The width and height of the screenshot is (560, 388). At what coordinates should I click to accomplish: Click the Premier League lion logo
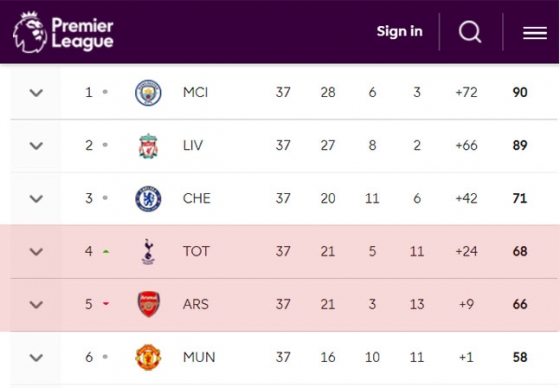click(30, 32)
